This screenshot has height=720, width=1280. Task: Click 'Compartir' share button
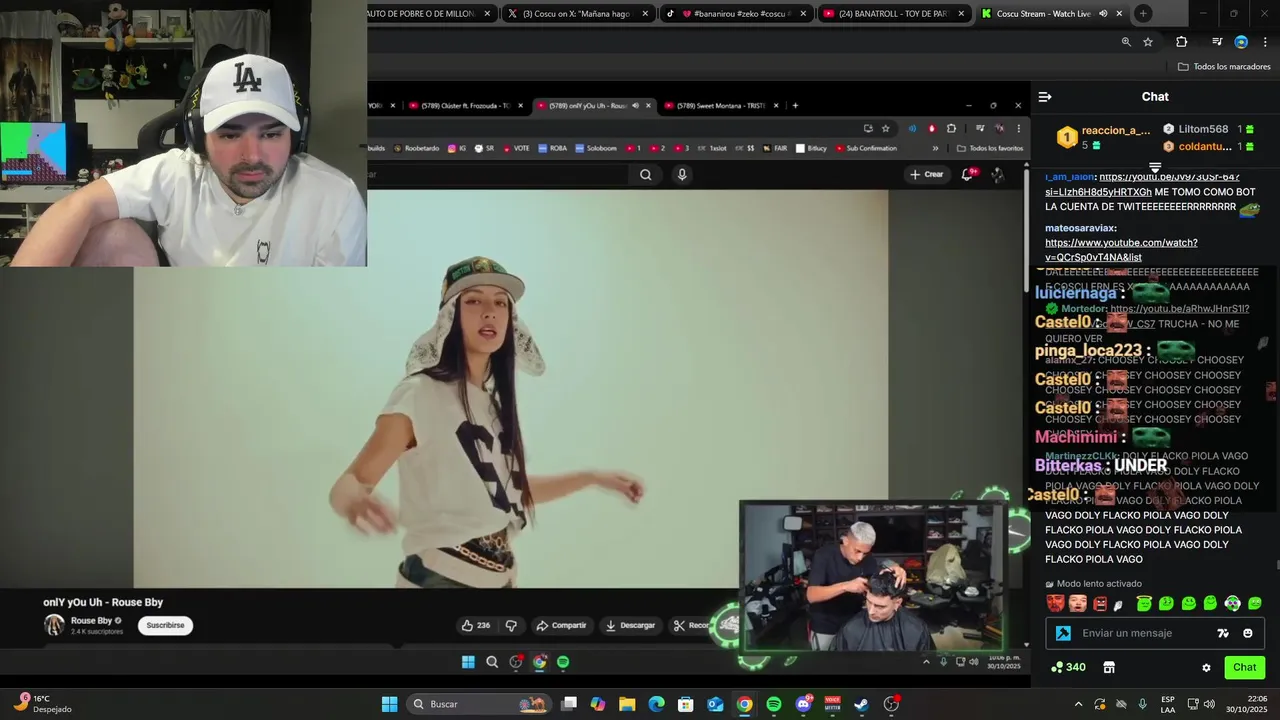(562, 626)
